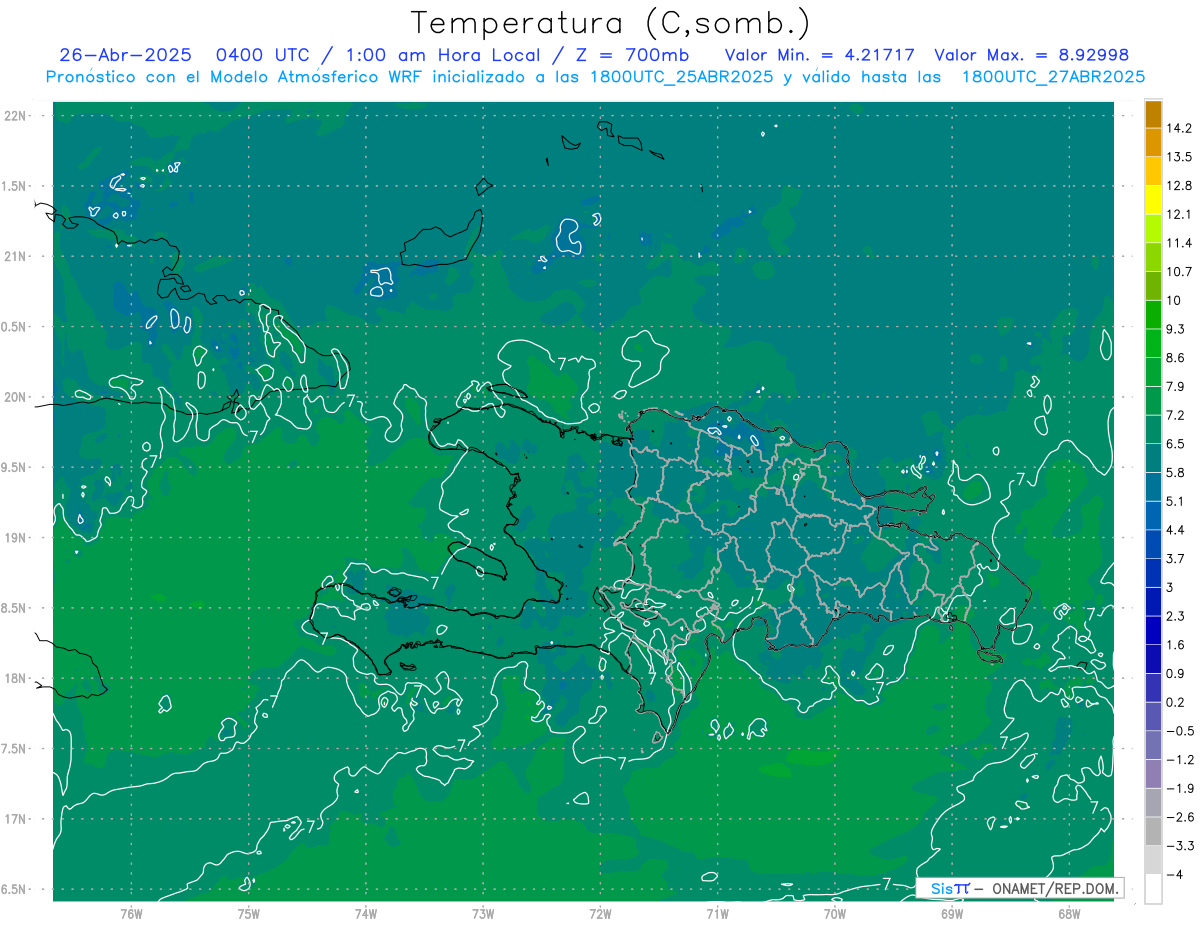Click the 13.5 colorbar legend value
The width and height of the screenshot is (1200, 927).
coord(1180,157)
